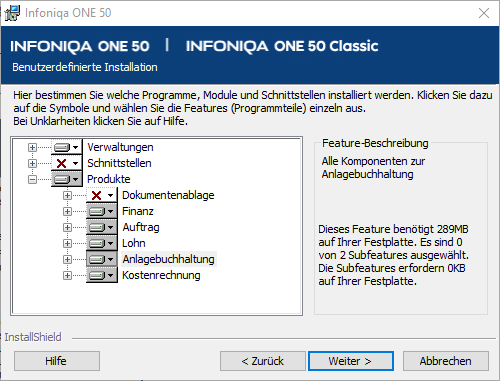The image size is (500, 381).
Task: Collapse the Produkte tree node
Action: (x=32, y=179)
